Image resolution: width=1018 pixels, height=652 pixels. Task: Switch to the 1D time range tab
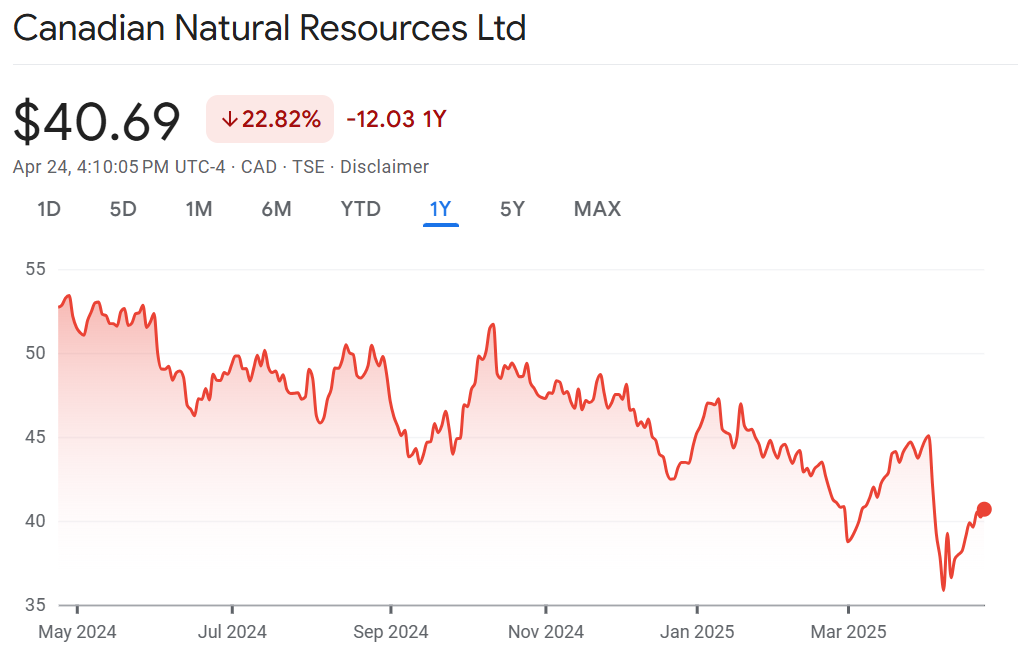49,209
